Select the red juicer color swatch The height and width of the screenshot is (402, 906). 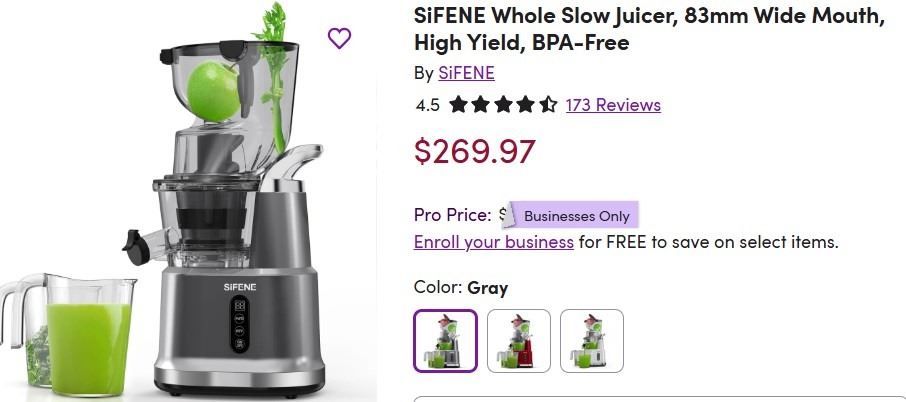tap(519, 341)
